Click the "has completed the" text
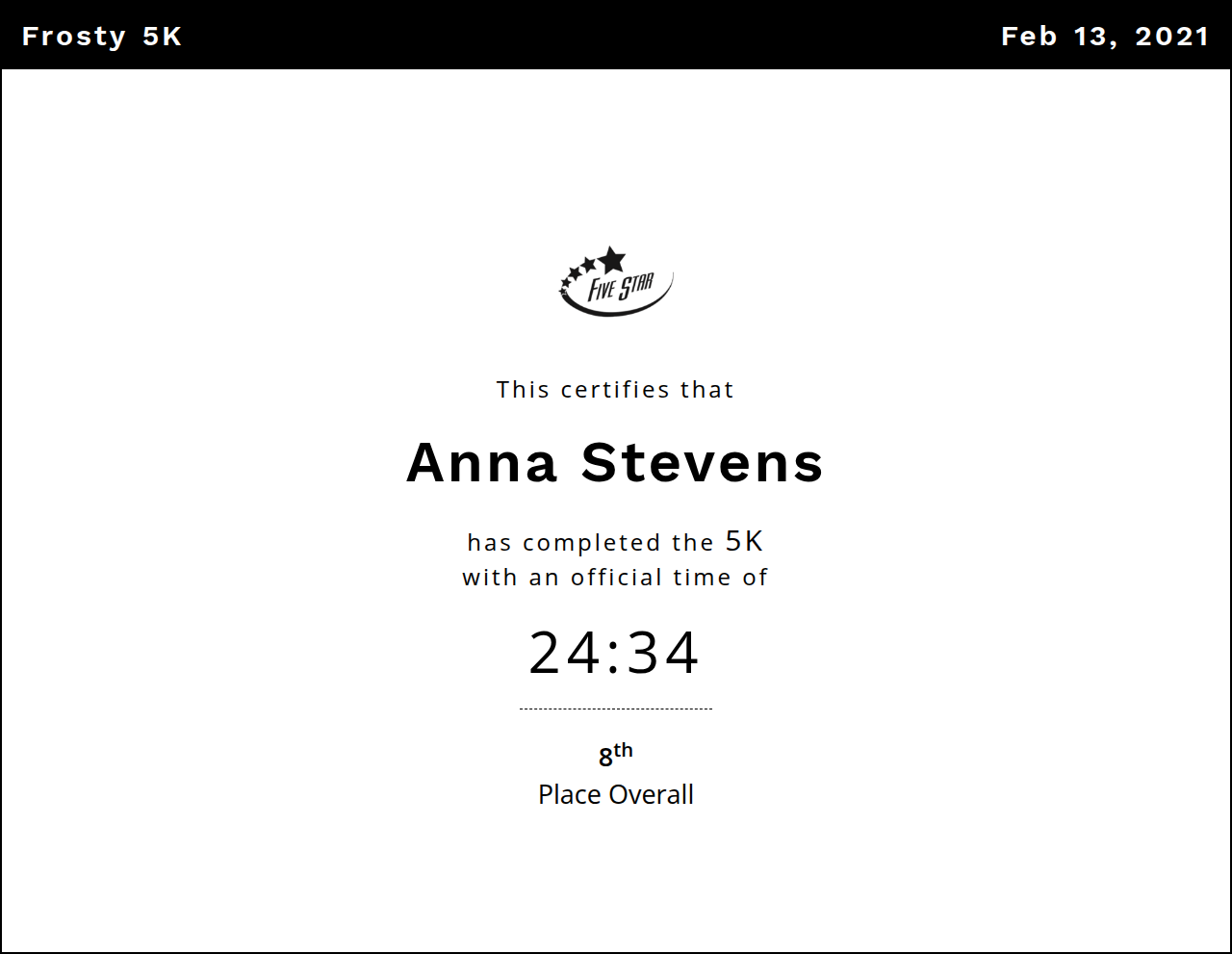Image resolution: width=1232 pixels, height=954 pixels. 590,543
